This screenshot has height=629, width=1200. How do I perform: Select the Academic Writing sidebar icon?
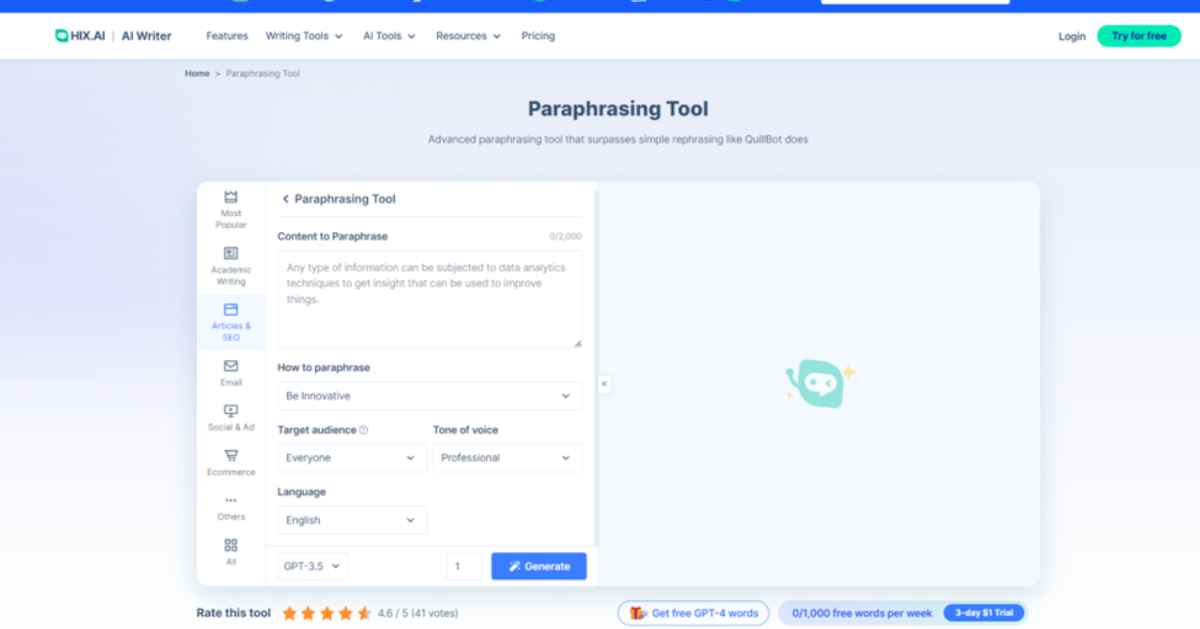[x=231, y=254]
